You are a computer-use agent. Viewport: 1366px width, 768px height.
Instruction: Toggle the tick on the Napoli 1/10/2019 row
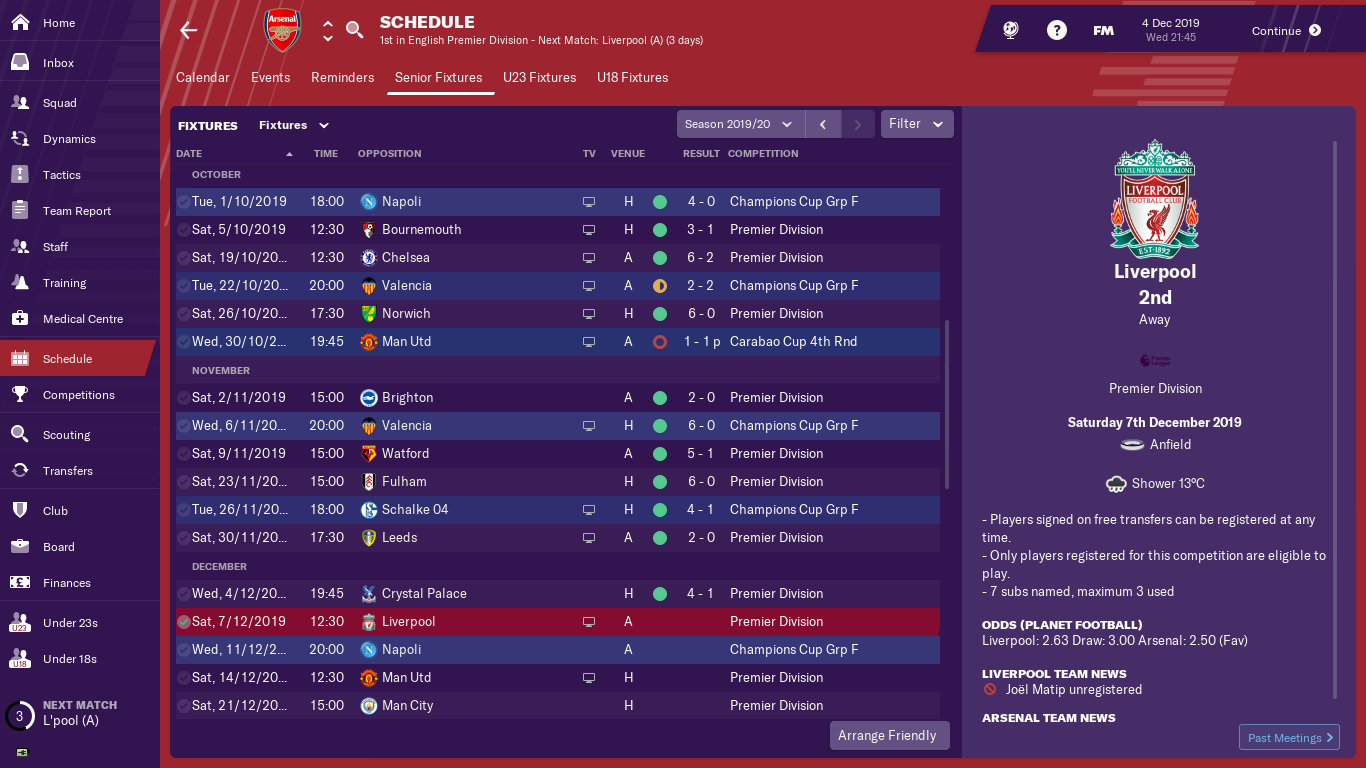pyautogui.click(x=183, y=202)
